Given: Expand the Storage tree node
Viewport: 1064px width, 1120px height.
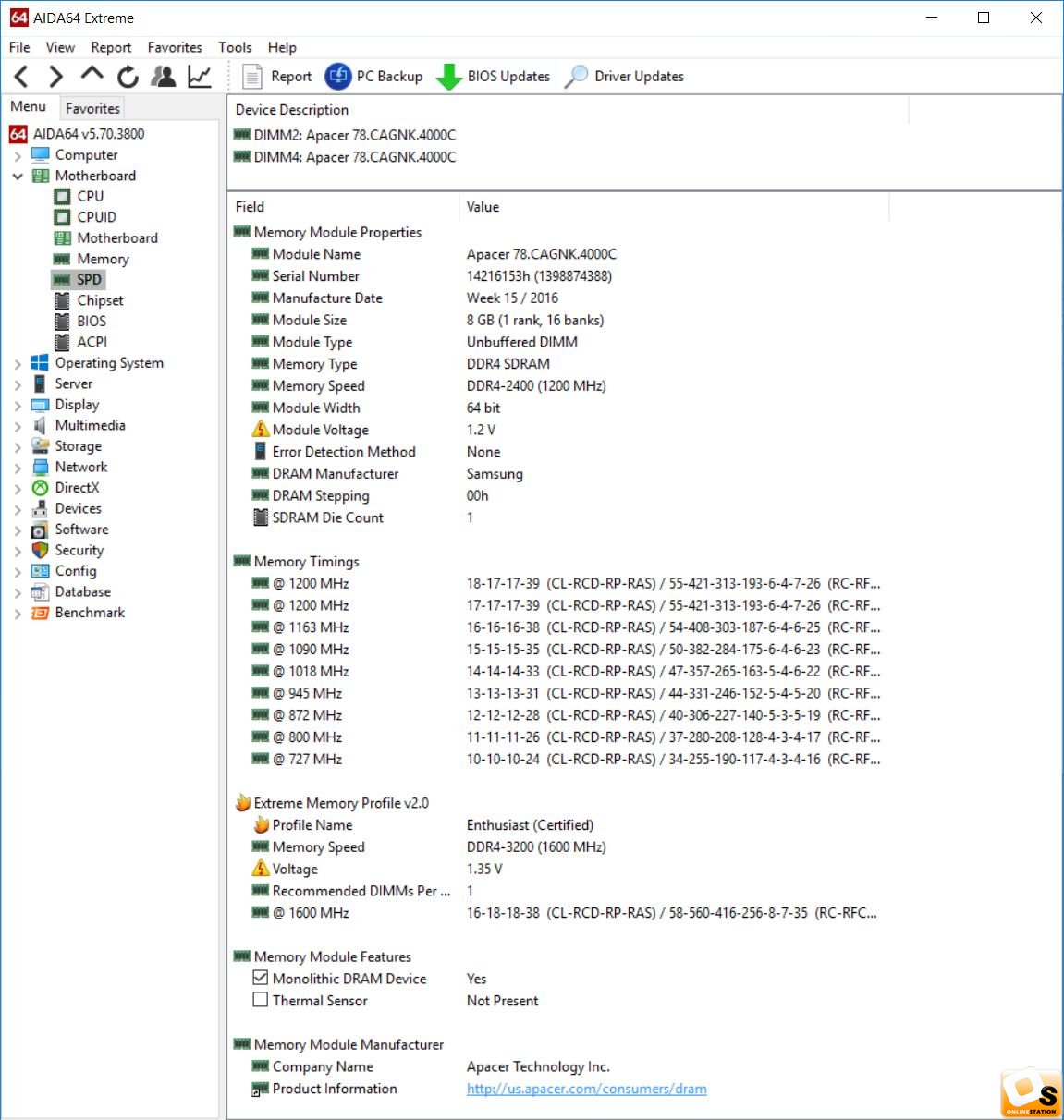Looking at the screenshot, I should [18, 446].
